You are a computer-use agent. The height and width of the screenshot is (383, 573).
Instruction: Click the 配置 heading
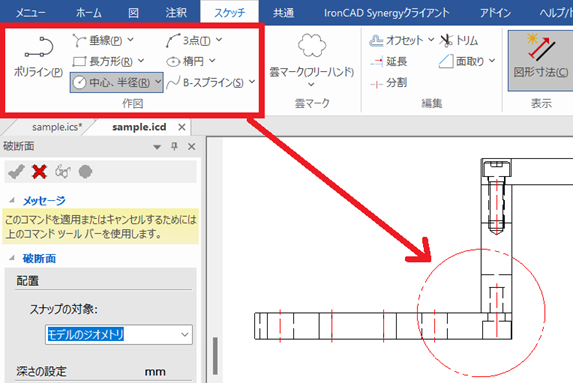[27, 281]
